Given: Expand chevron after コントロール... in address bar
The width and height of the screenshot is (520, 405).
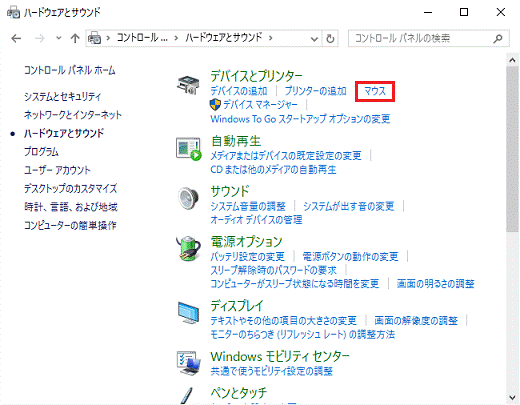Looking at the screenshot, I should point(176,38).
